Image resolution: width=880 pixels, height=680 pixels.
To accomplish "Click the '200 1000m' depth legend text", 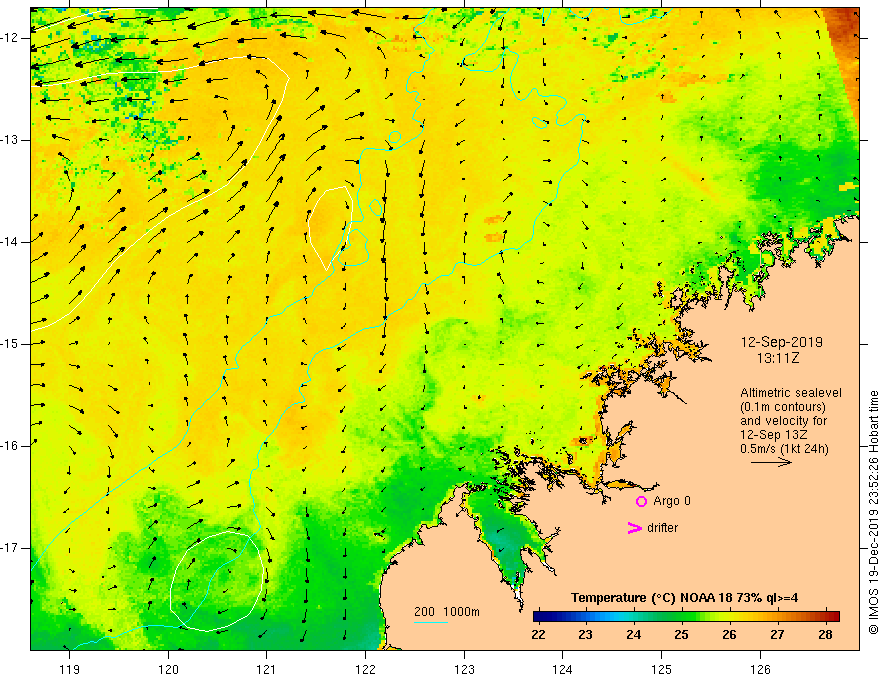I will click(x=447, y=612).
